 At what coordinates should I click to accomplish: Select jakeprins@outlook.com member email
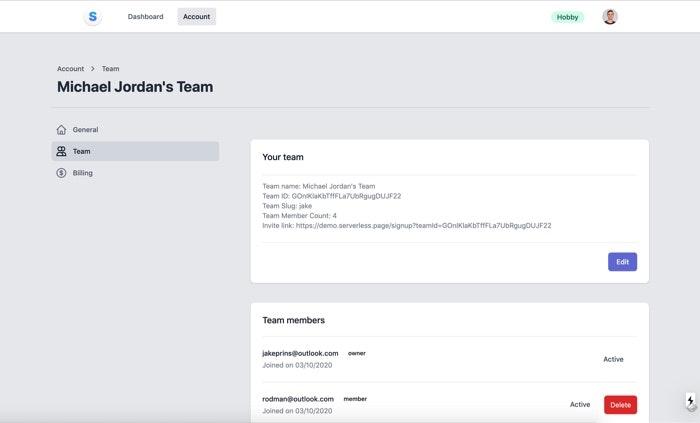pos(300,353)
